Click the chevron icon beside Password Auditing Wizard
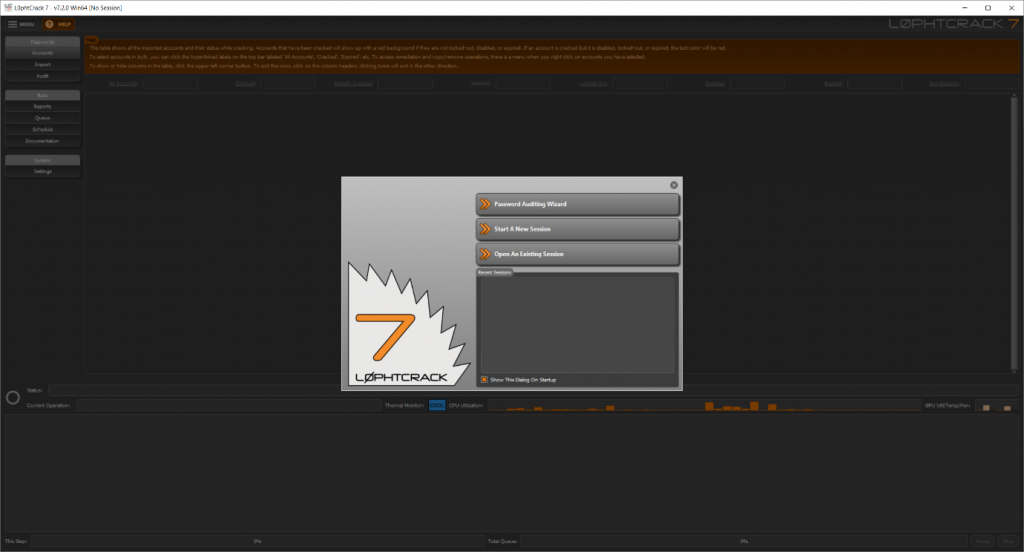Image resolution: width=1024 pixels, height=552 pixels. [485, 204]
